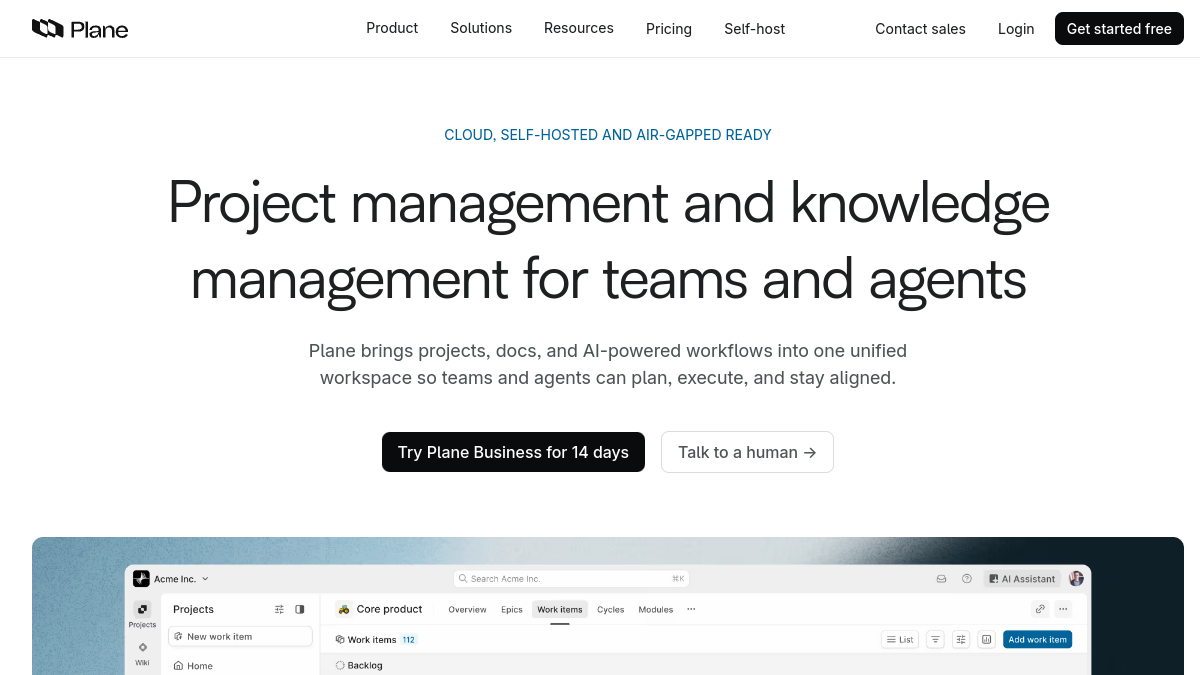Click the Login link
This screenshot has height=675, width=1200.
click(x=1016, y=29)
